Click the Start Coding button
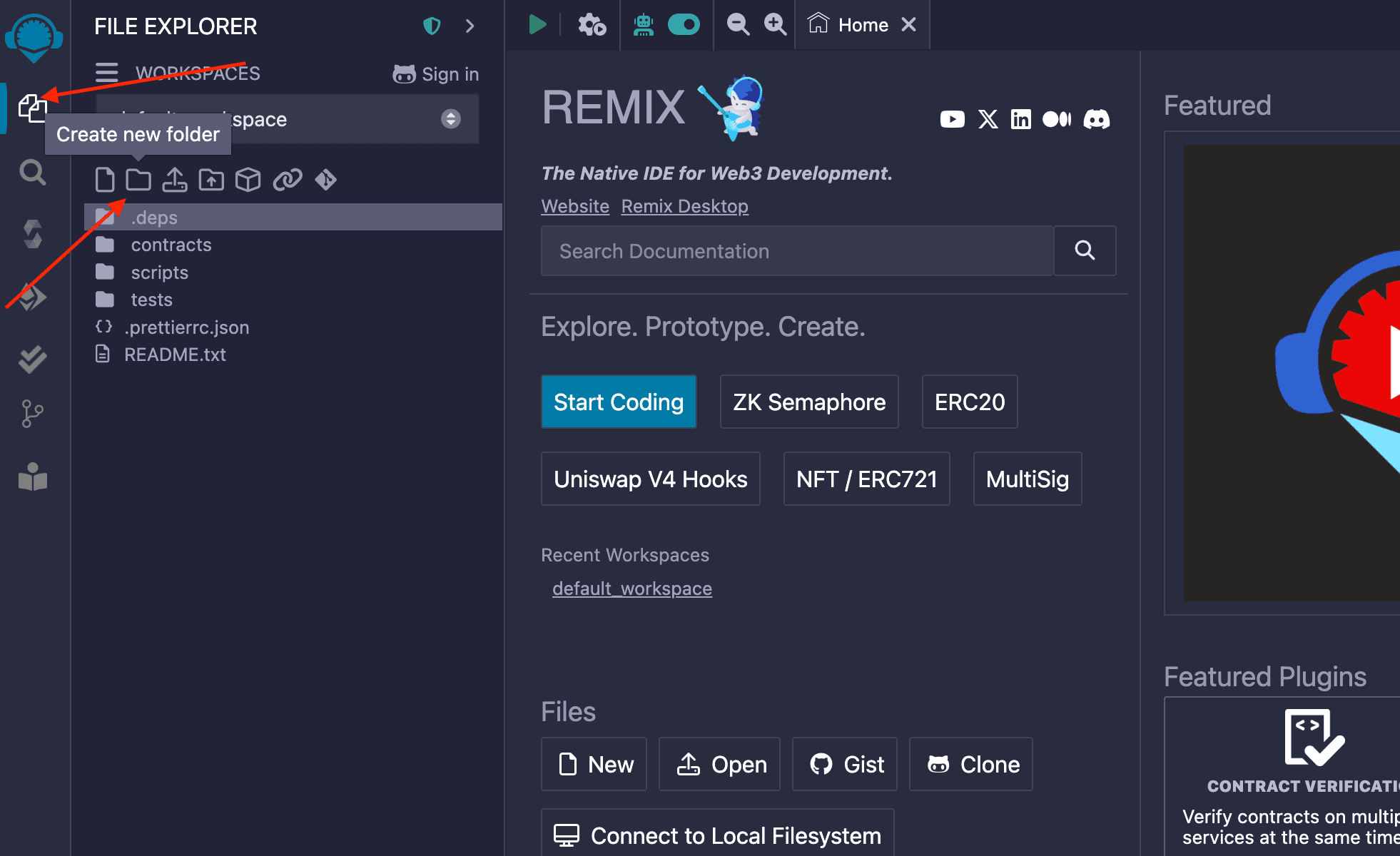1400x856 pixels. click(x=619, y=402)
